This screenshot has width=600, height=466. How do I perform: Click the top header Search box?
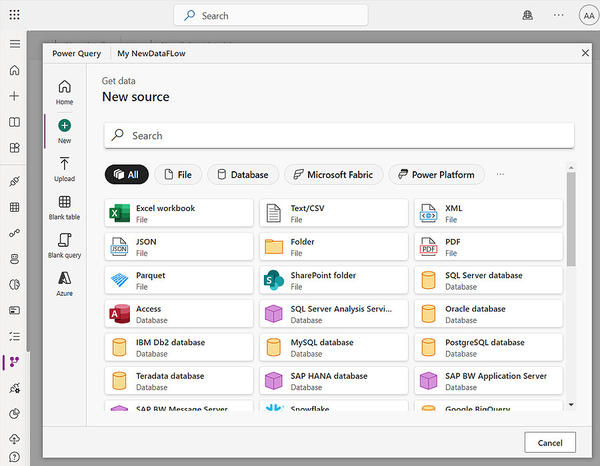click(271, 16)
